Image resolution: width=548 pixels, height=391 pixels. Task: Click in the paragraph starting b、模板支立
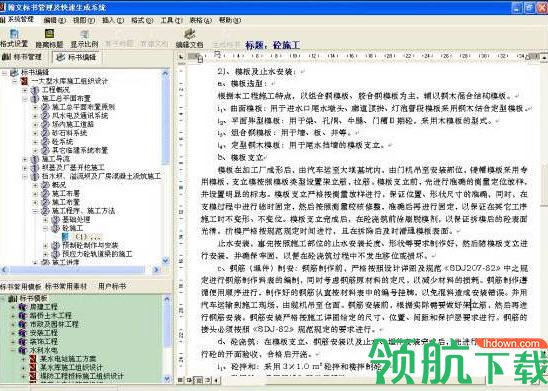click(x=242, y=158)
